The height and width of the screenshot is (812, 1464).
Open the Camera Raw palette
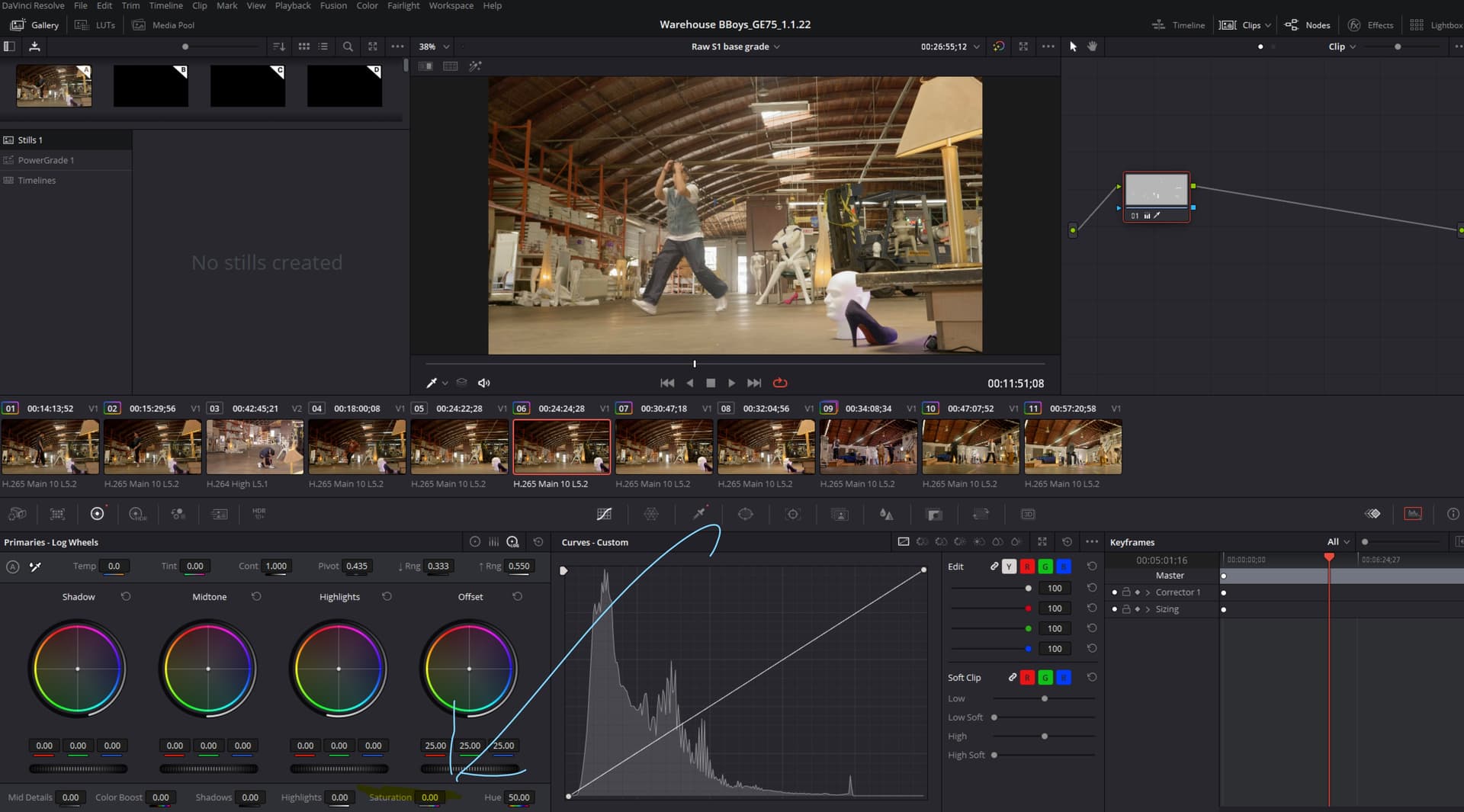tap(17, 514)
